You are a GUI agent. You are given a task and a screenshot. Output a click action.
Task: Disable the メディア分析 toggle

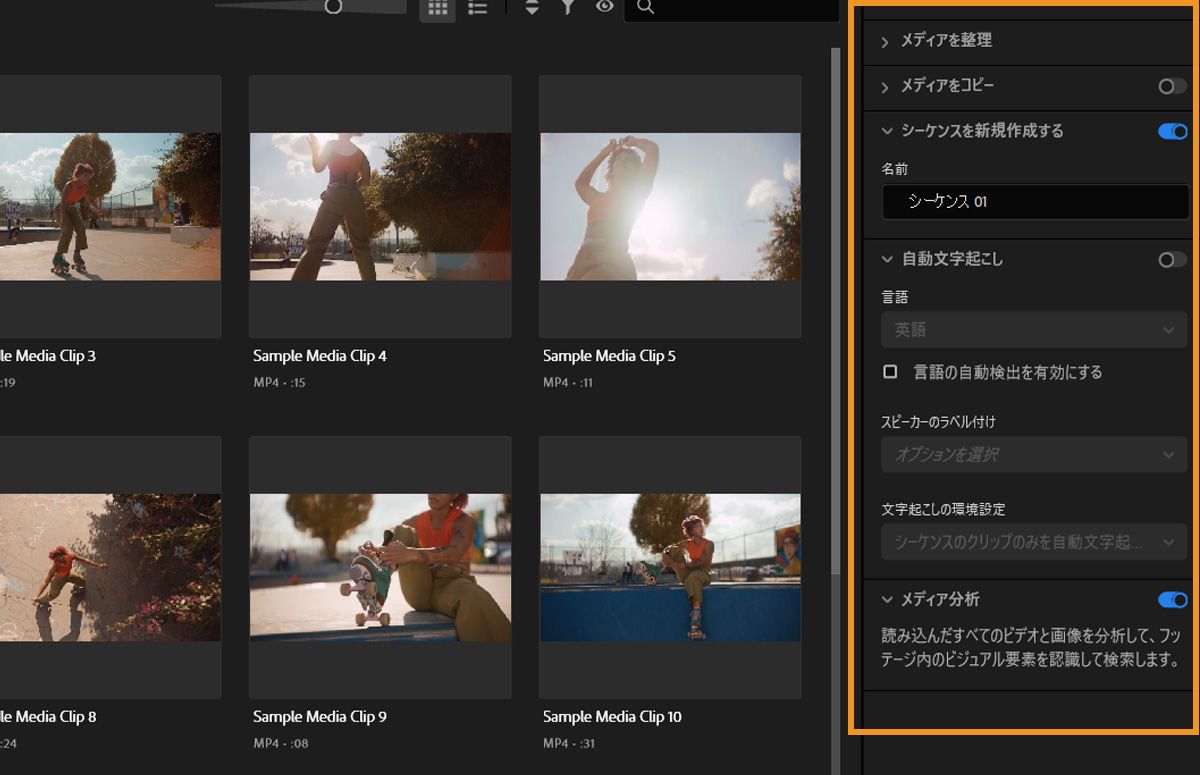[1172, 599]
